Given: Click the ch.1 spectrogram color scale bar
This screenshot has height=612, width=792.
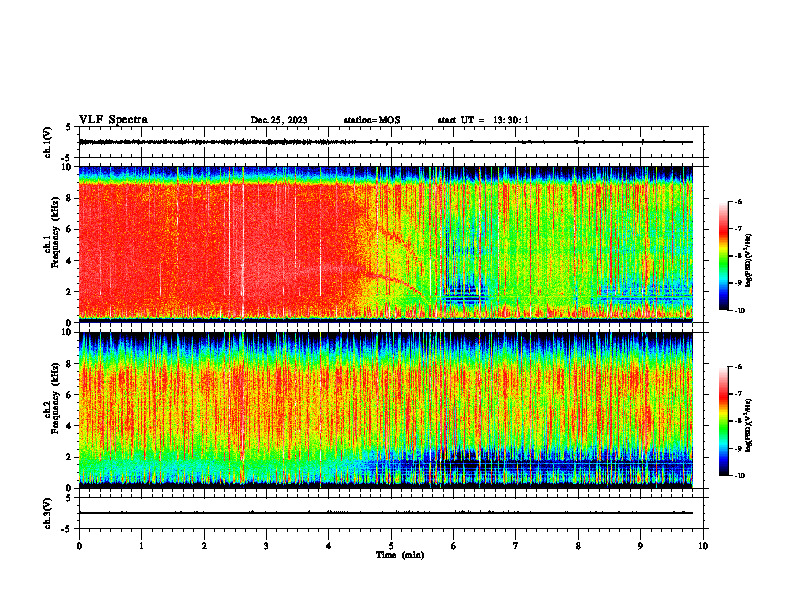Looking at the screenshot, I should [x=723, y=256].
